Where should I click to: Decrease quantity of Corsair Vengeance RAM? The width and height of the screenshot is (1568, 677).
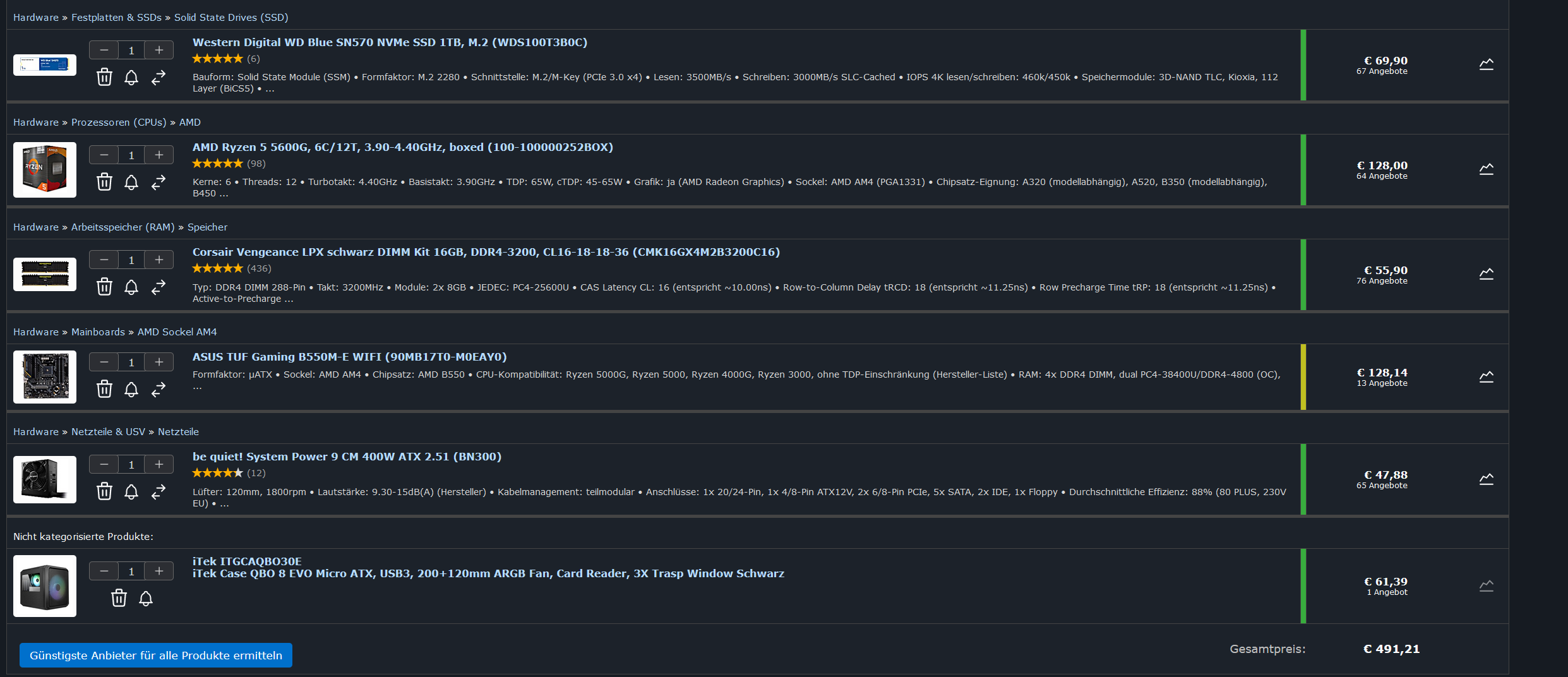(x=104, y=260)
